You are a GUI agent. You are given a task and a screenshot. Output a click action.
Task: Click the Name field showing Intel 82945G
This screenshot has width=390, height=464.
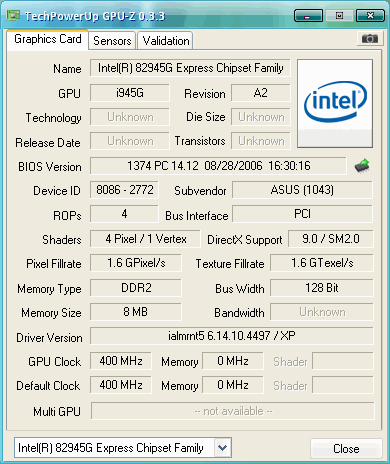point(190,68)
